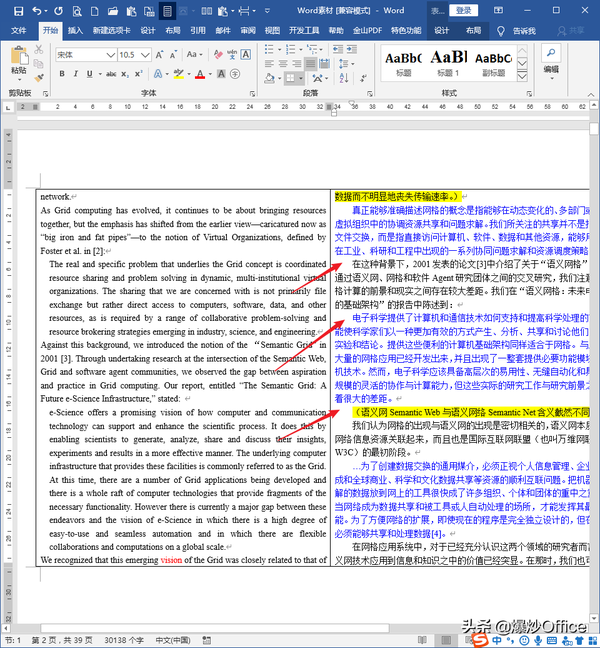
Task: Toggle underline formatting
Action: (x=90, y=74)
